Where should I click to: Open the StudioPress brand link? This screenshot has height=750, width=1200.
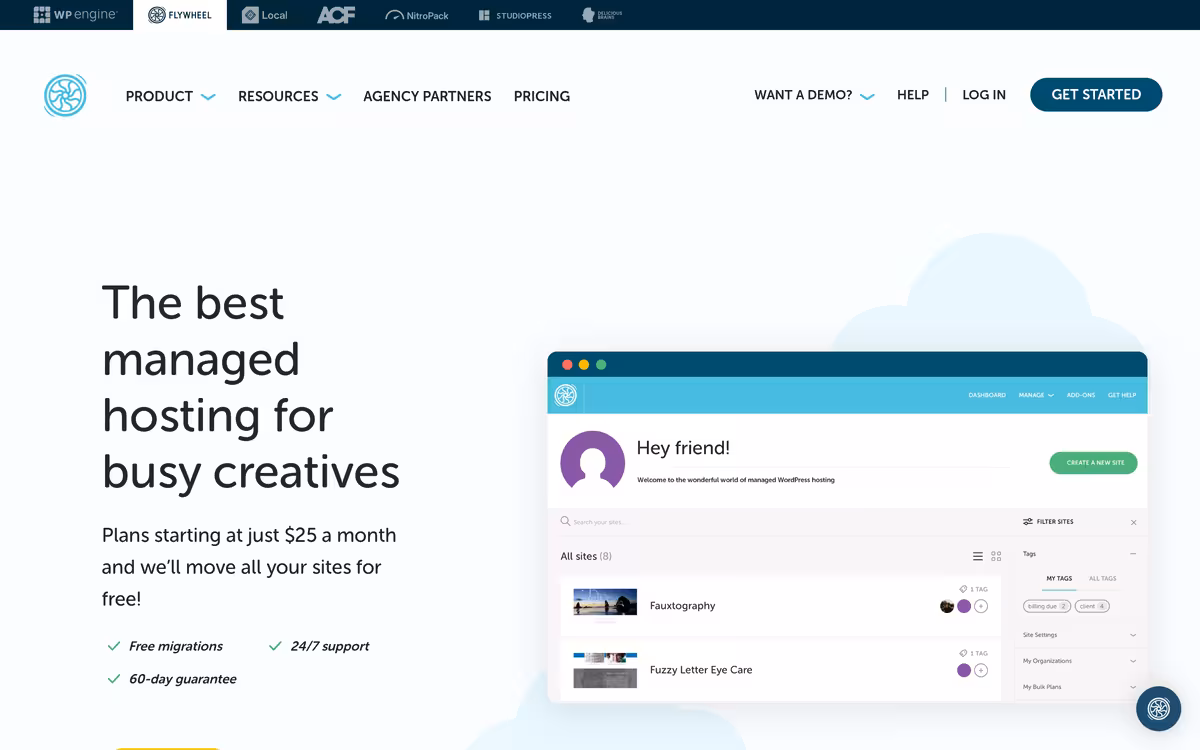click(x=515, y=15)
